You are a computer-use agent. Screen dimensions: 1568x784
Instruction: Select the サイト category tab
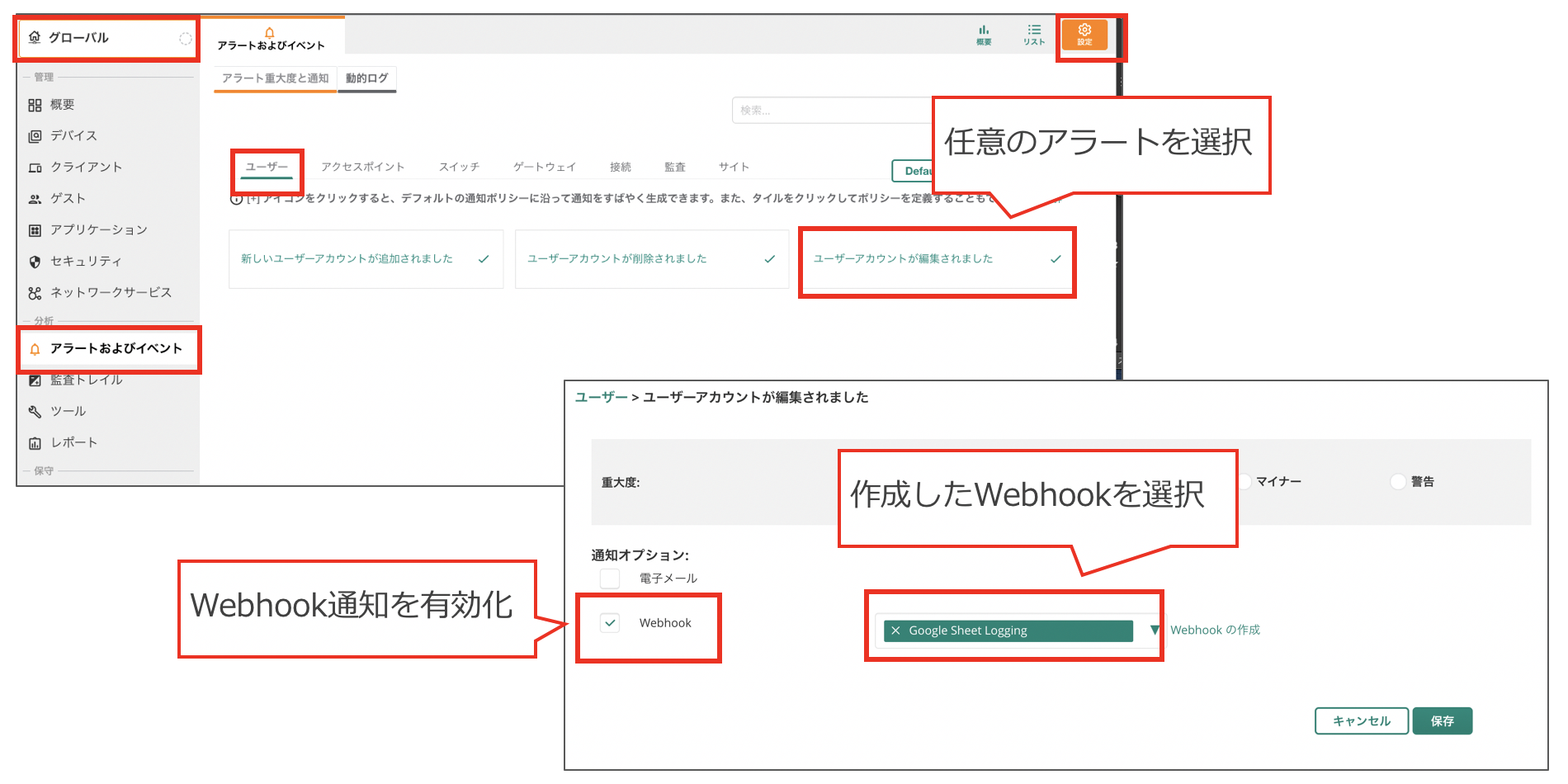pyautogui.click(x=734, y=168)
